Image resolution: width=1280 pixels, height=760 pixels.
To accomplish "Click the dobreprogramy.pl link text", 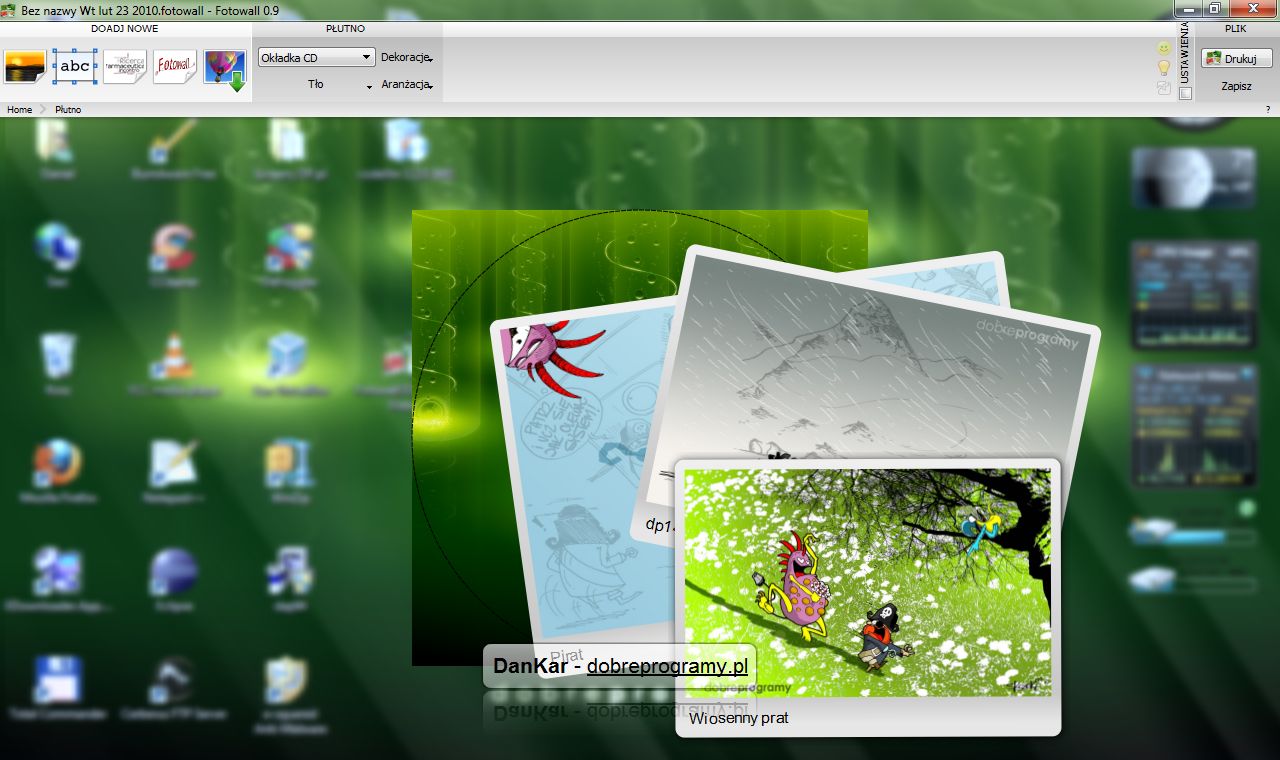I will click(667, 666).
